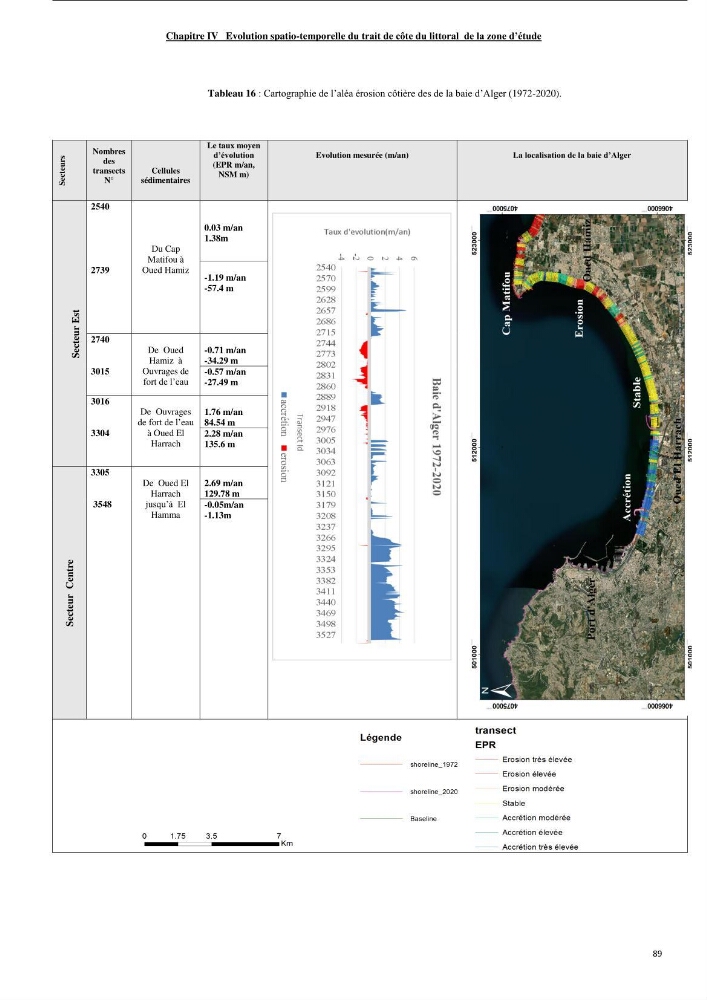The image size is (707, 1000).
Task: Click the cell 'De Ouvrages de fort de l'eau à Oued El Harrach'
Action: 165,428
